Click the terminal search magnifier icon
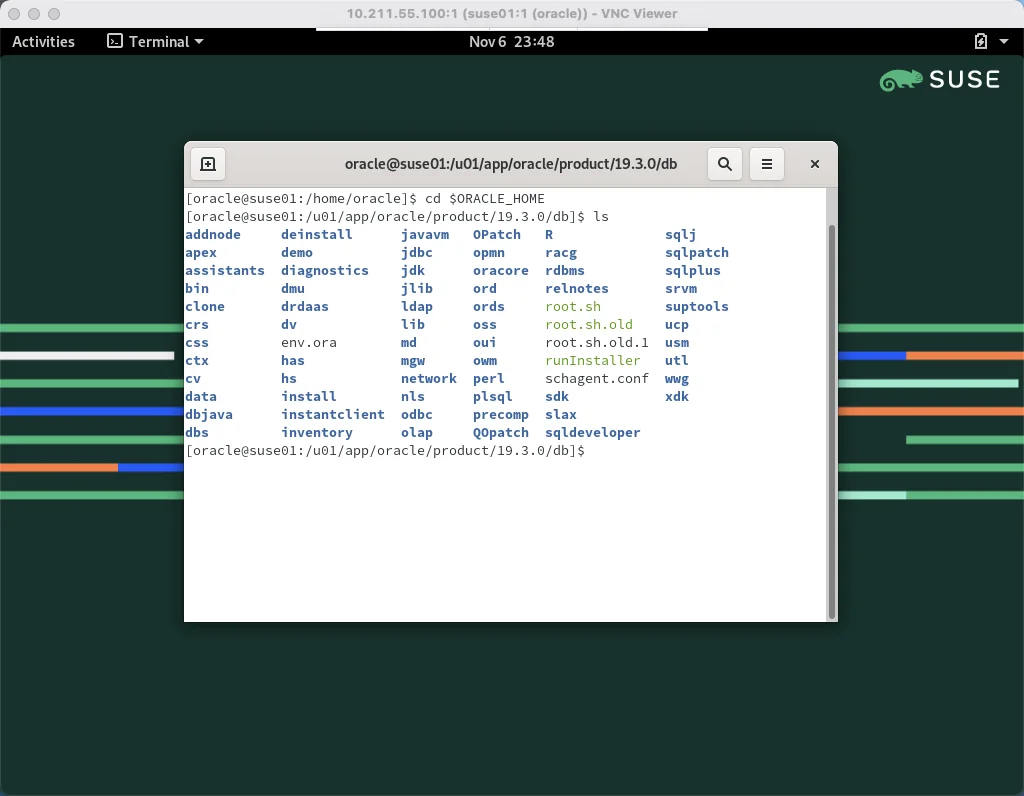Screen dimensions: 1024x796 (x=724, y=164)
